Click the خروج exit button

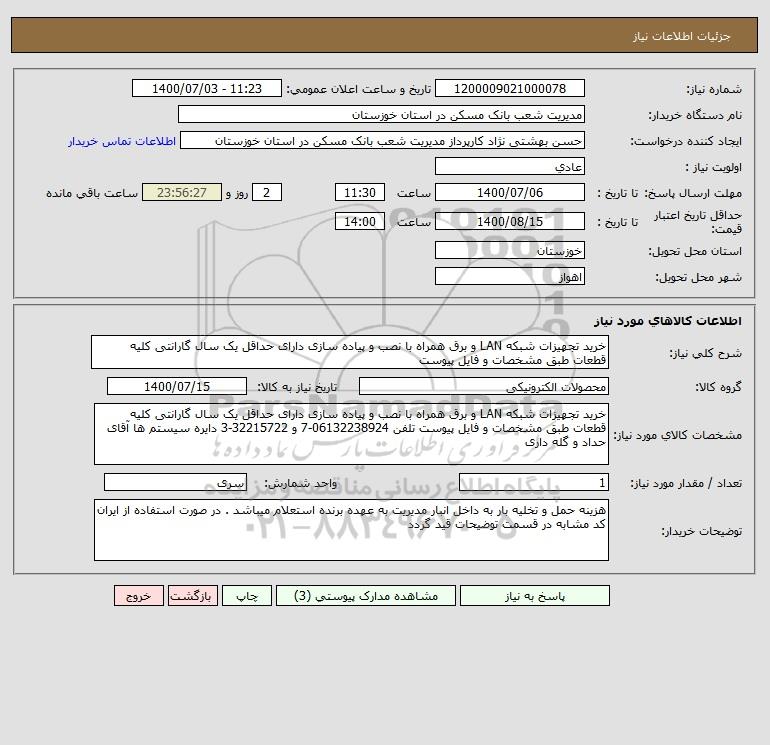point(138,596)
